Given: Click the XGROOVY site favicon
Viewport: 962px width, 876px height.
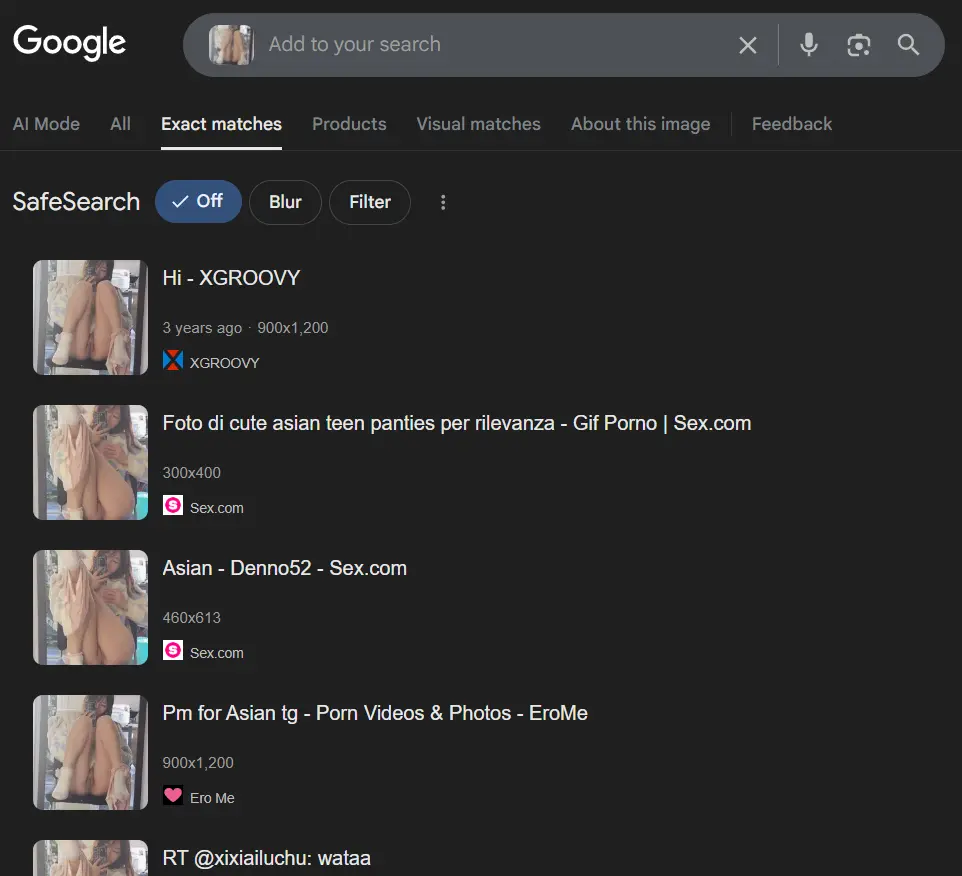Looking at the screenshot, I should [x=173, y=360].
